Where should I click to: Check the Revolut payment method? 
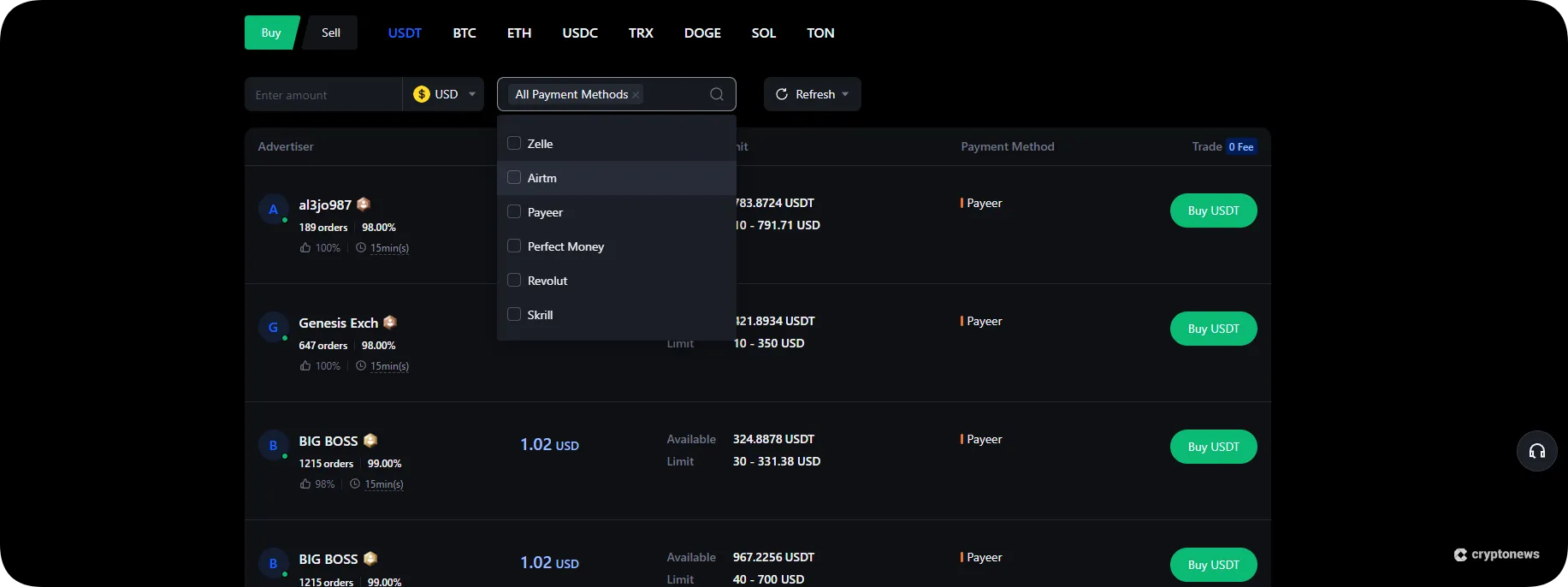(514, 280)
